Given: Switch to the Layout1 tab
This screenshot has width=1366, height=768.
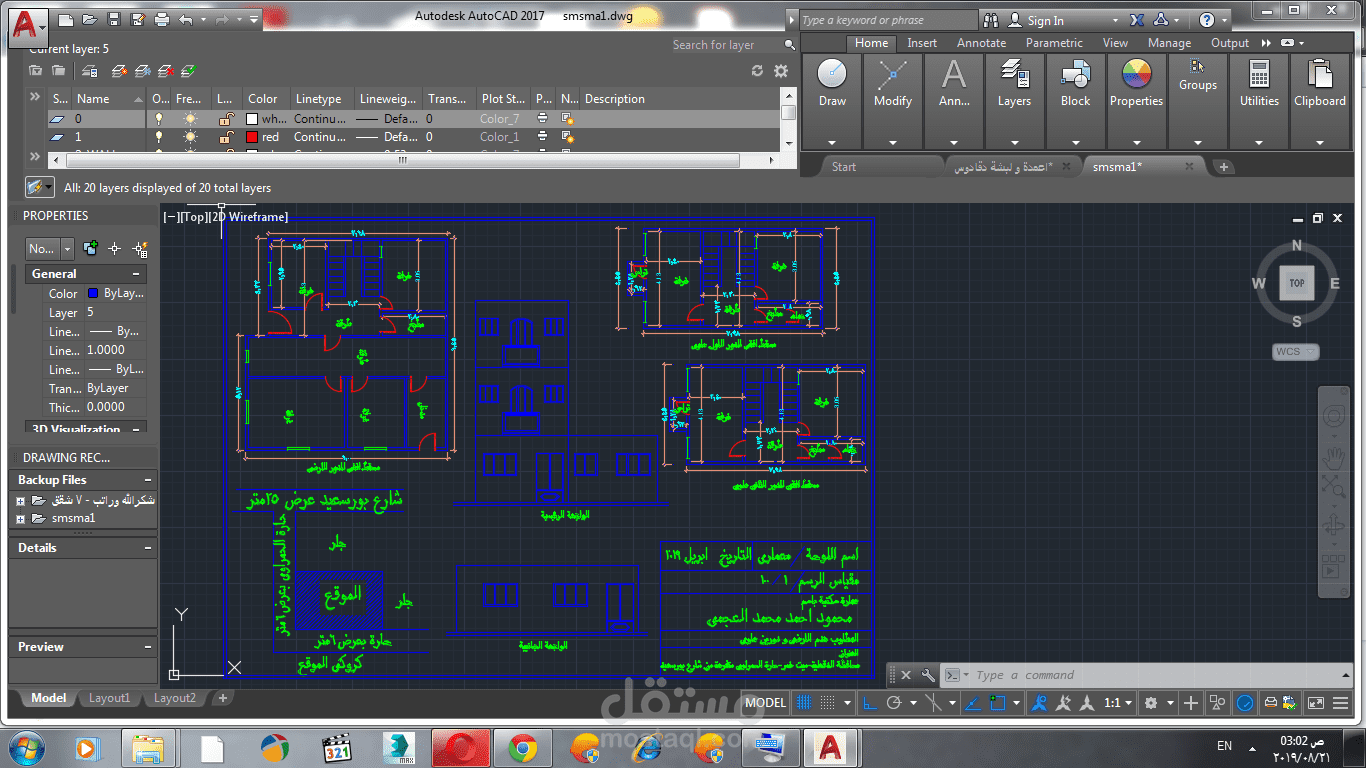Looking at the screenshot, I should click(x=109, y=698).
